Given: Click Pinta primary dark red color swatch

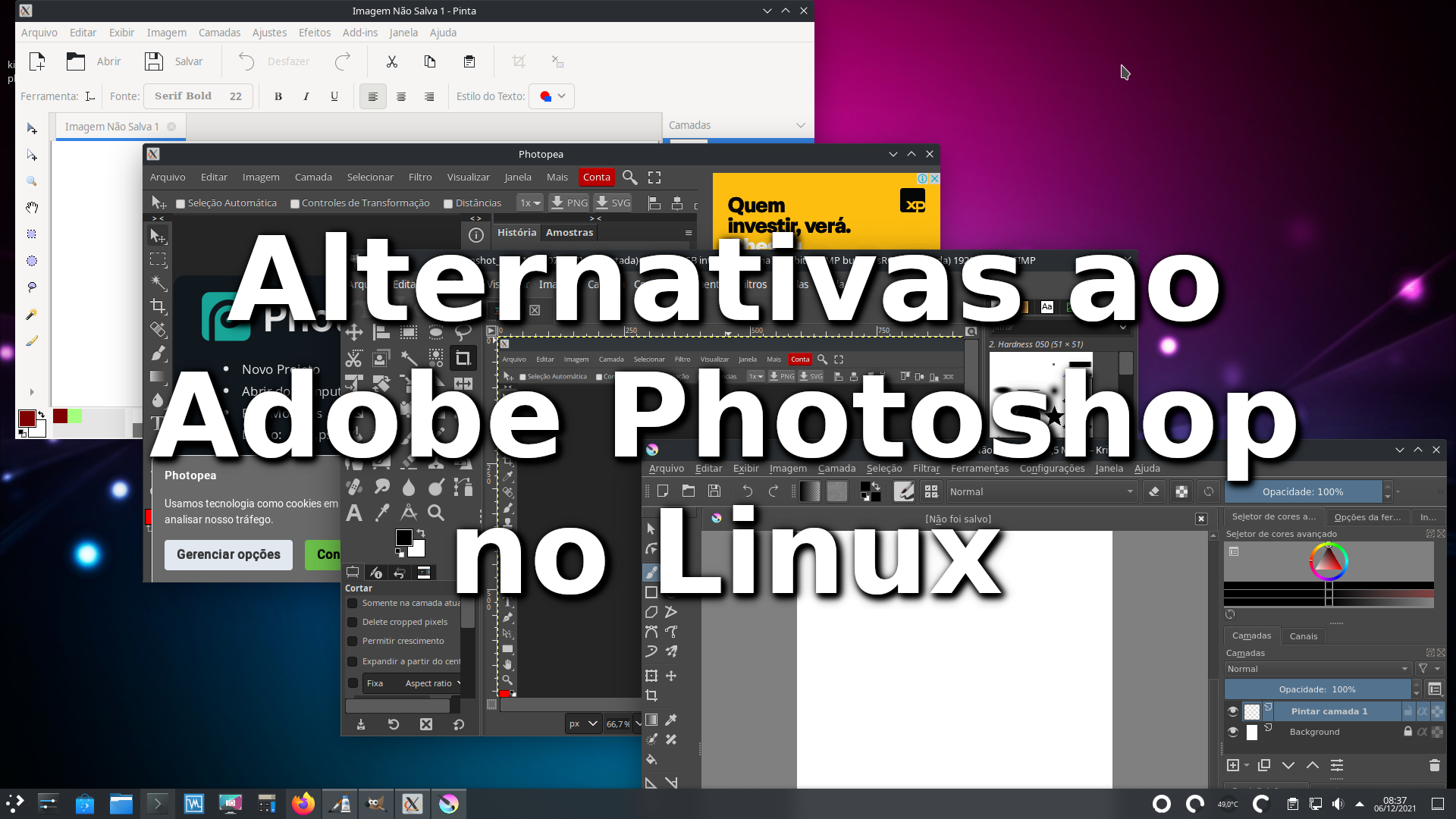Looking at the screenshot, I should 27,419.
